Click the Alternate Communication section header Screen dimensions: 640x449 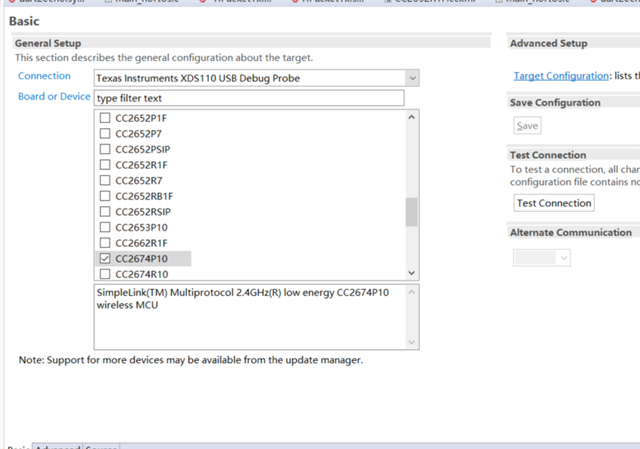pyautogui.click(x=571, y=232)
